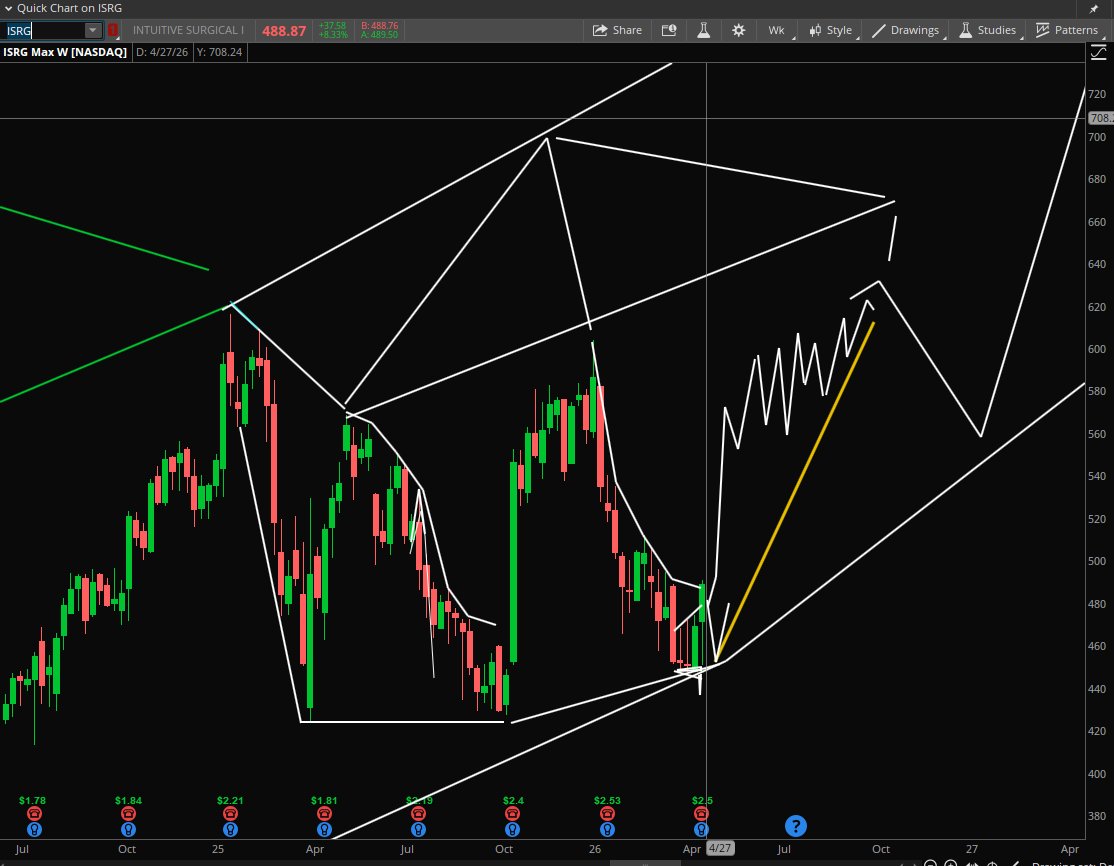Image resolution: width=1114 pixels, height=866 pixels.
Task: Click the $2.21 earnings value
Action: (230, 800)
